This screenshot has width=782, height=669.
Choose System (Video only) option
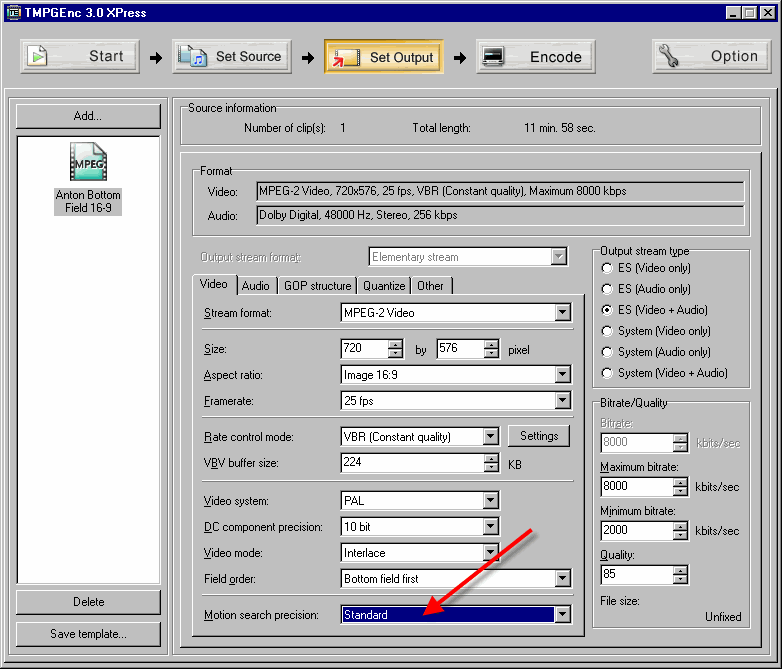tap(607, 331)
